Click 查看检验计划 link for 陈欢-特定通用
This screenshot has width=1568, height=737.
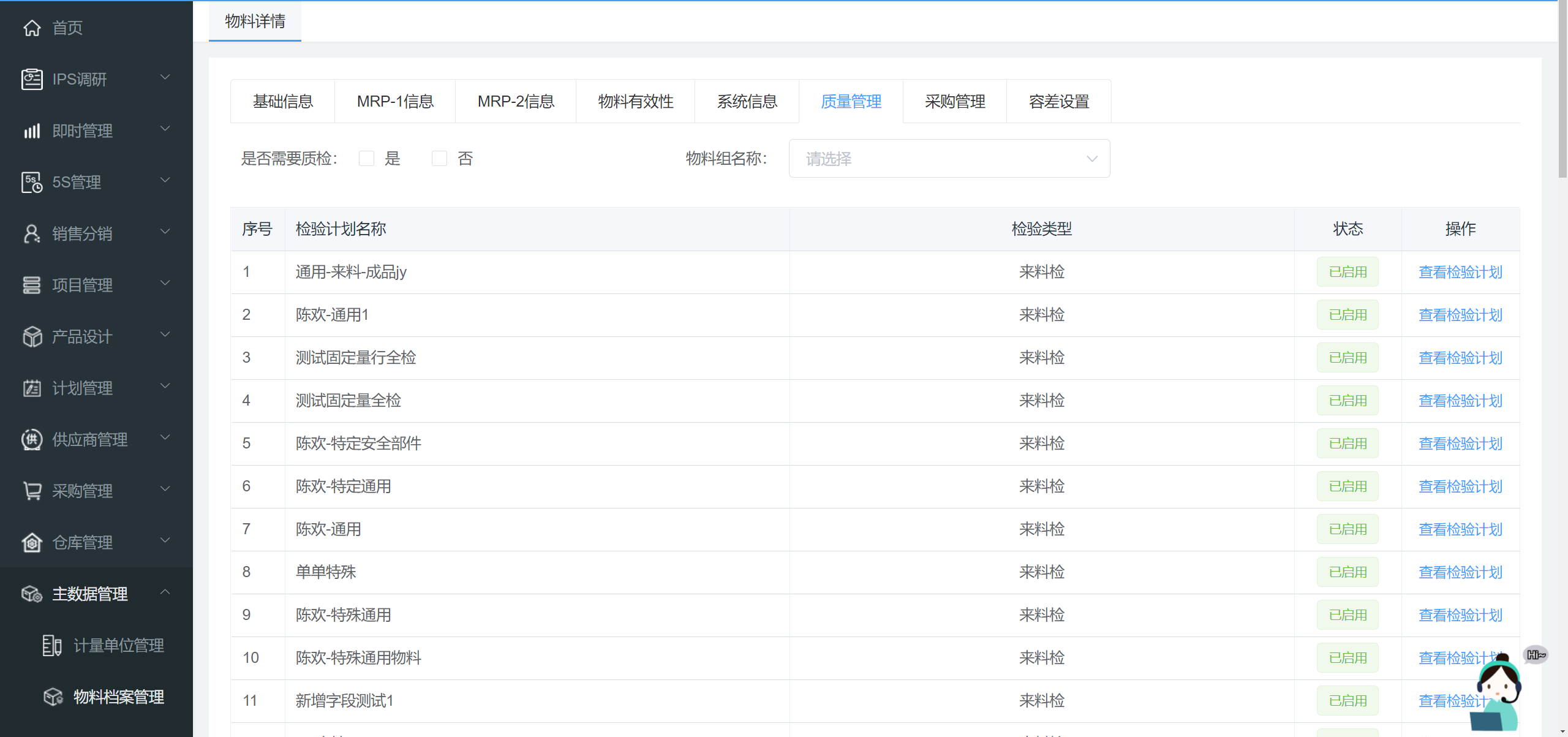(1460, 486)
